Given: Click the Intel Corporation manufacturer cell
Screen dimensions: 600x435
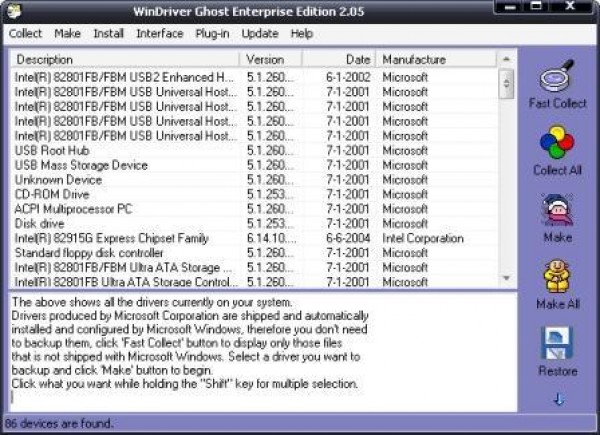Looking at the screenshot, I should (423, 238).
